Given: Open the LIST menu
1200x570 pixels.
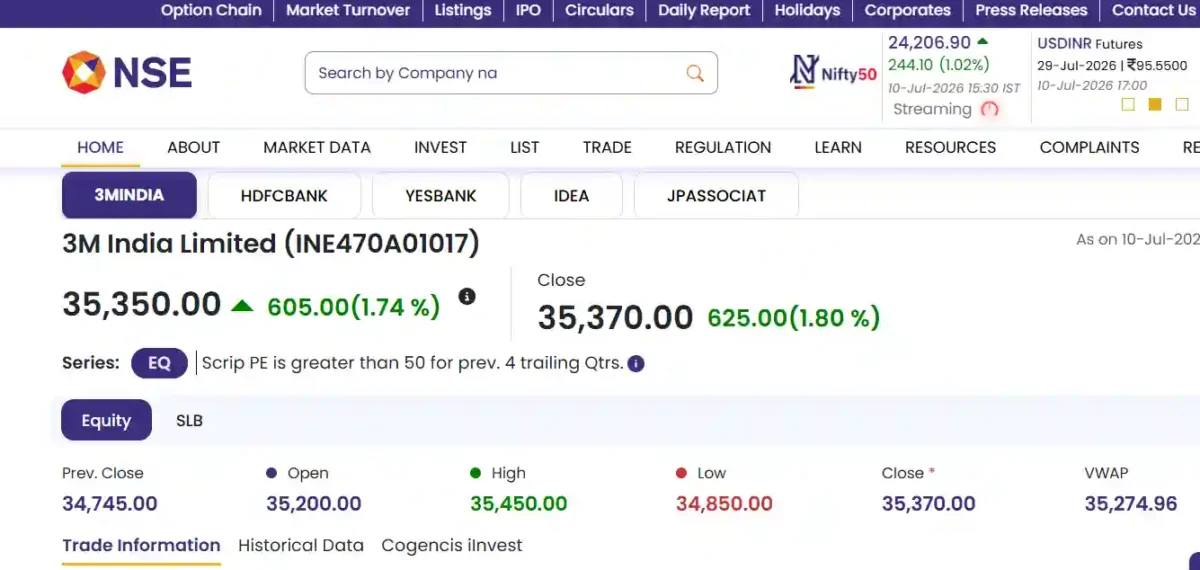Looking at the screenshot, I should tap(524, 147).
